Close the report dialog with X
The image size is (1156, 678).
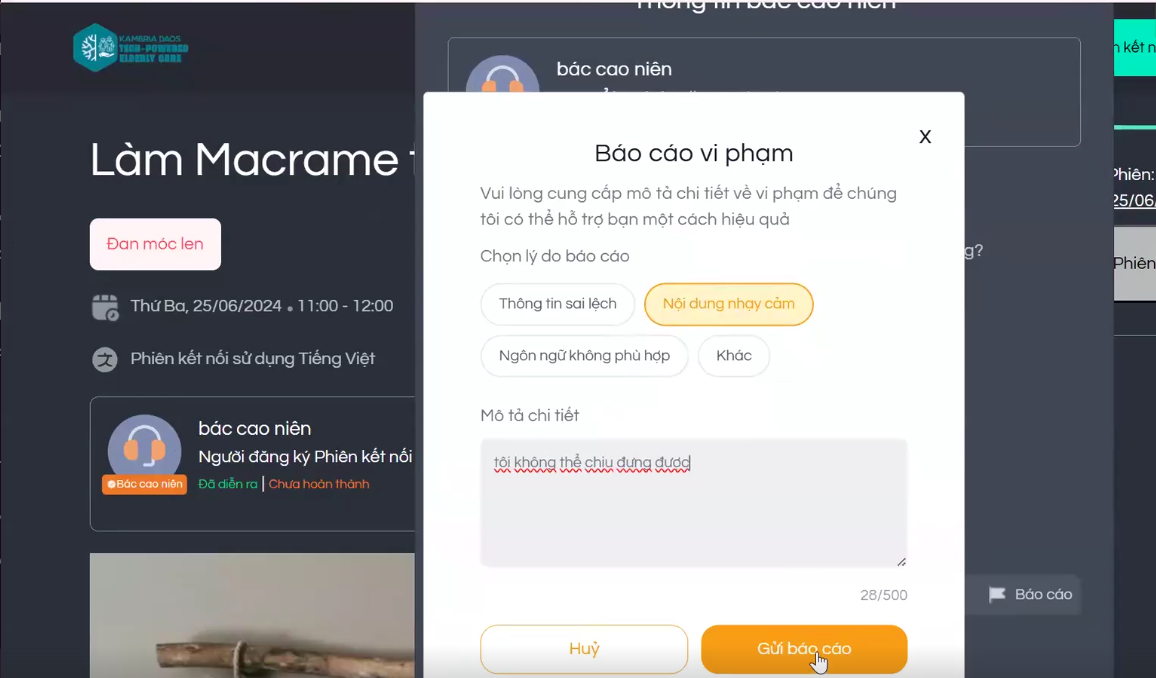[x=925, y=136]
